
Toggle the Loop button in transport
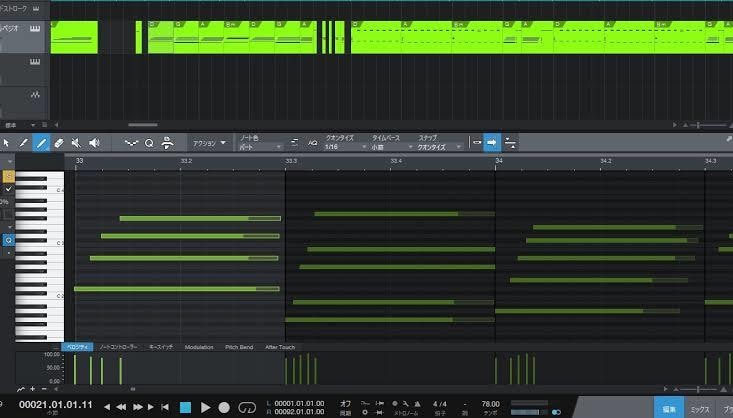[247, 408]
